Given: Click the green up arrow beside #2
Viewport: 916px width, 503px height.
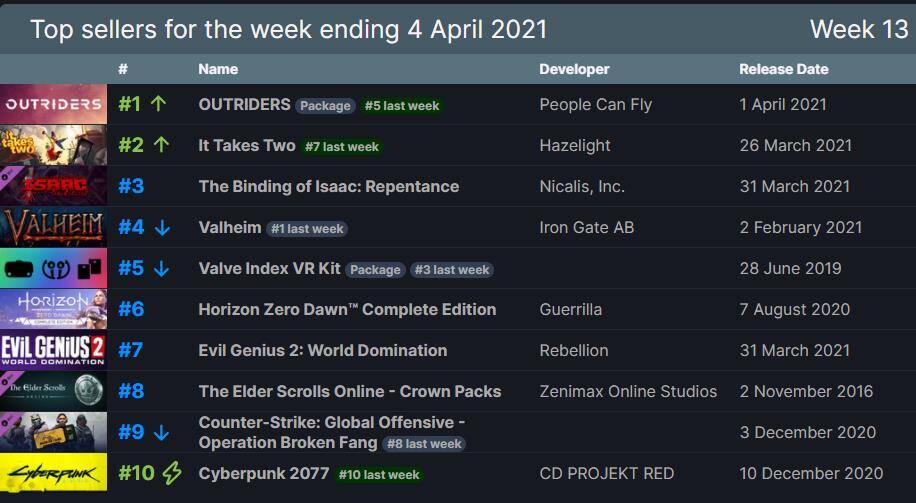Looking at the screenshot, I should click(161, 145).
